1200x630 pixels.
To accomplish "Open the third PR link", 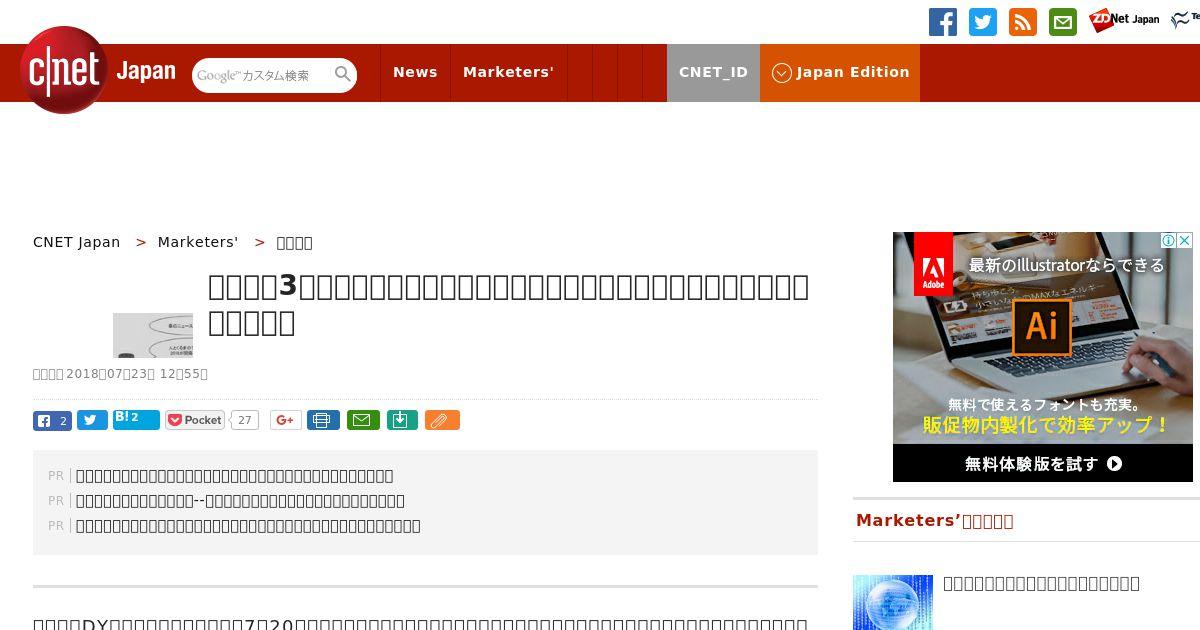I will click(248, 526).
